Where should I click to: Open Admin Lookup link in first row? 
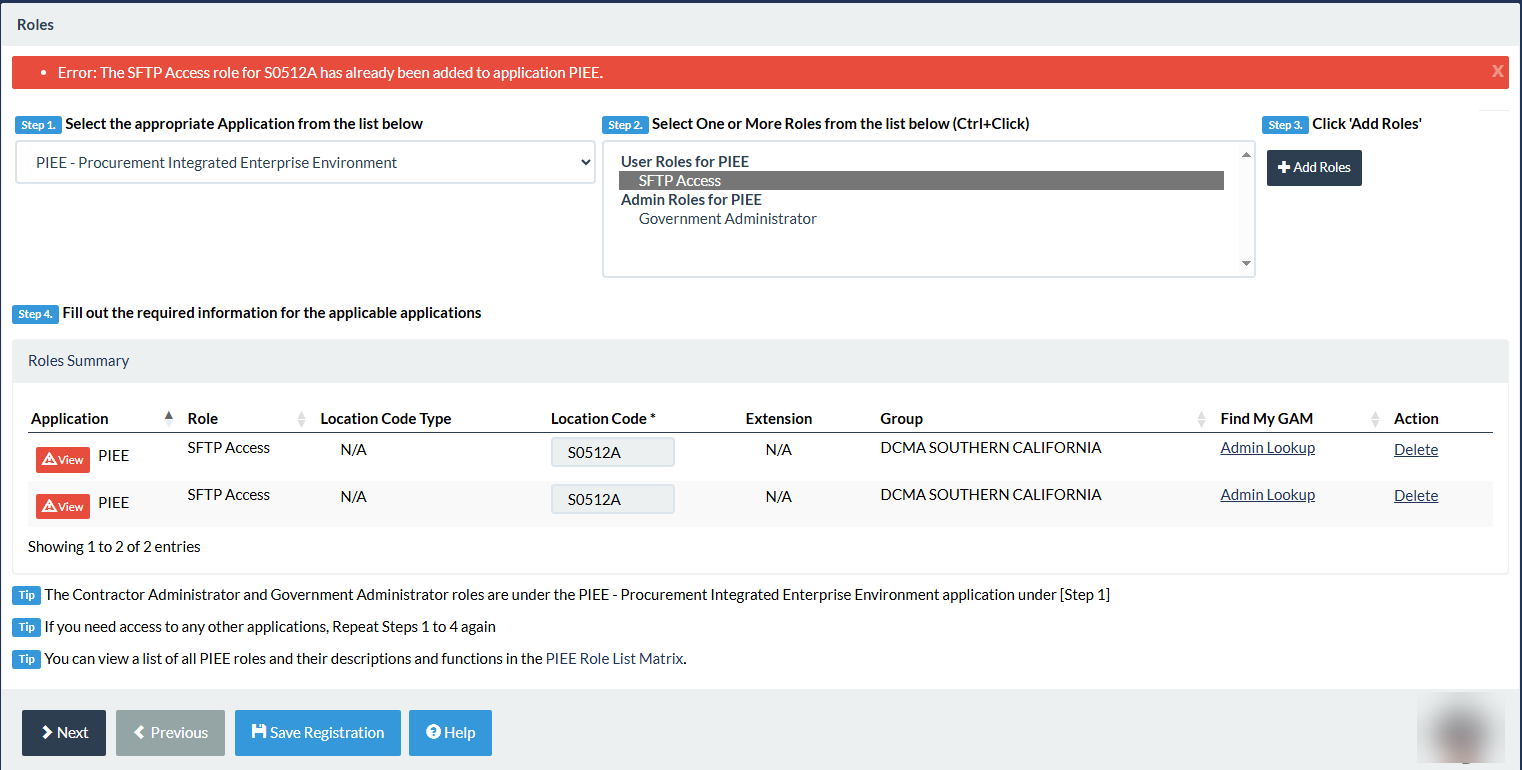(x=1267, y=448)
